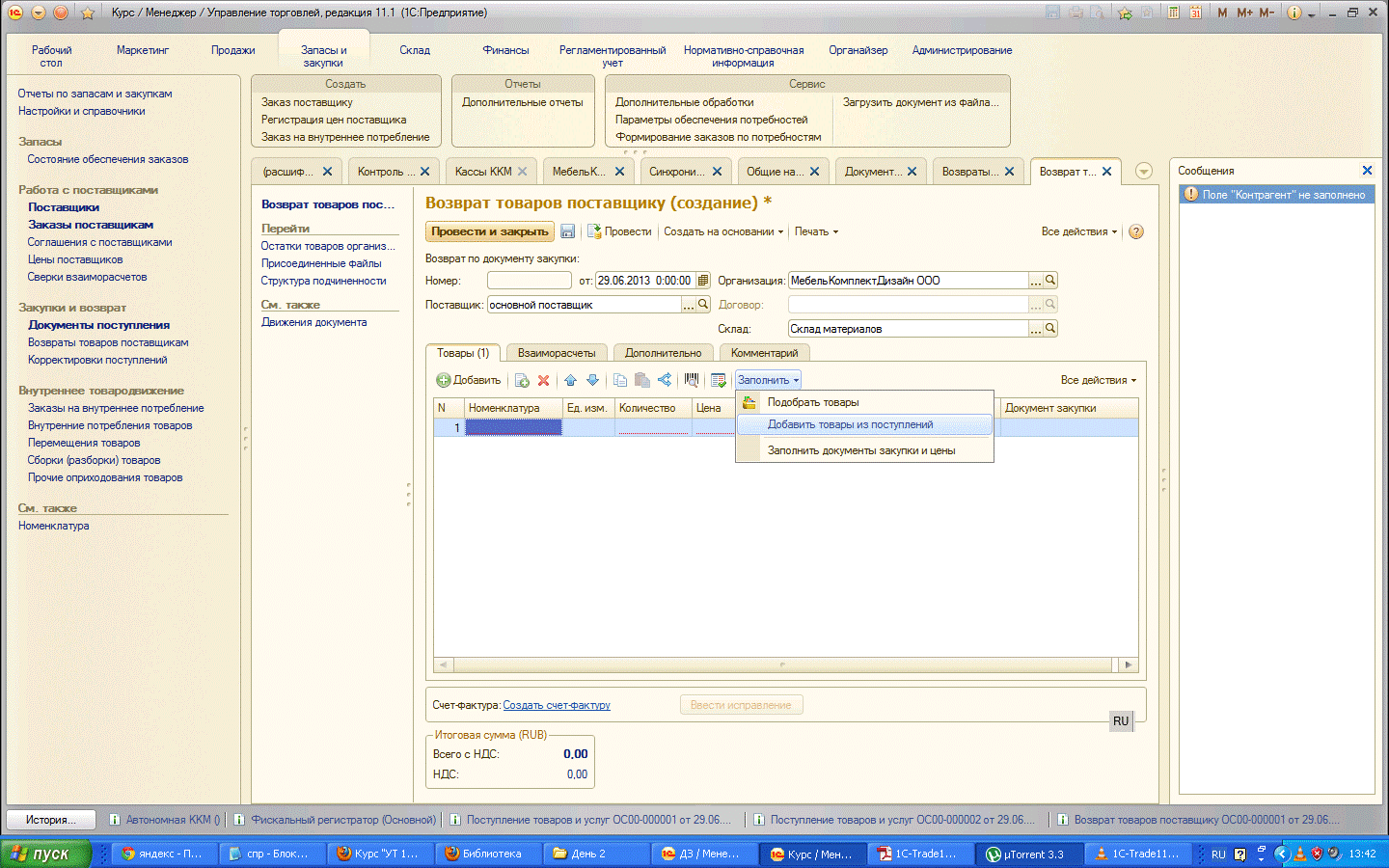The image size is (1389, 868).
Task: Open Возвраты товаров поставщикам link
Action: point(108,342)
